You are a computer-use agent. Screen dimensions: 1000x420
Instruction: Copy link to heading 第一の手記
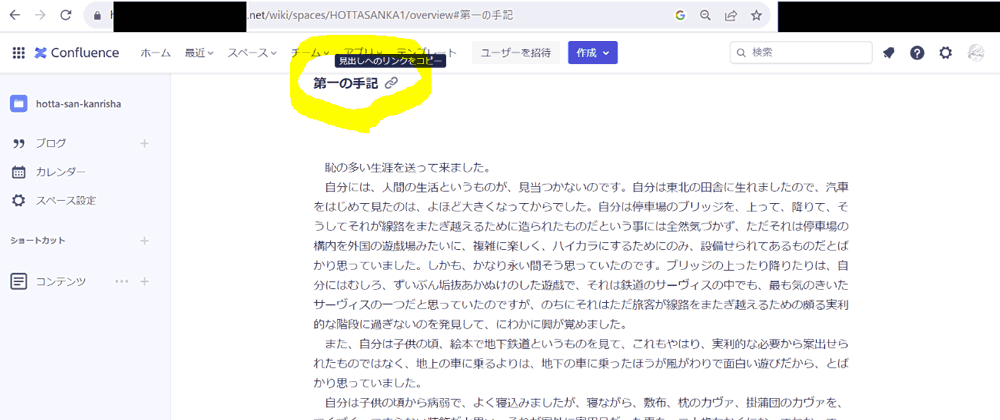coord(392,82)
